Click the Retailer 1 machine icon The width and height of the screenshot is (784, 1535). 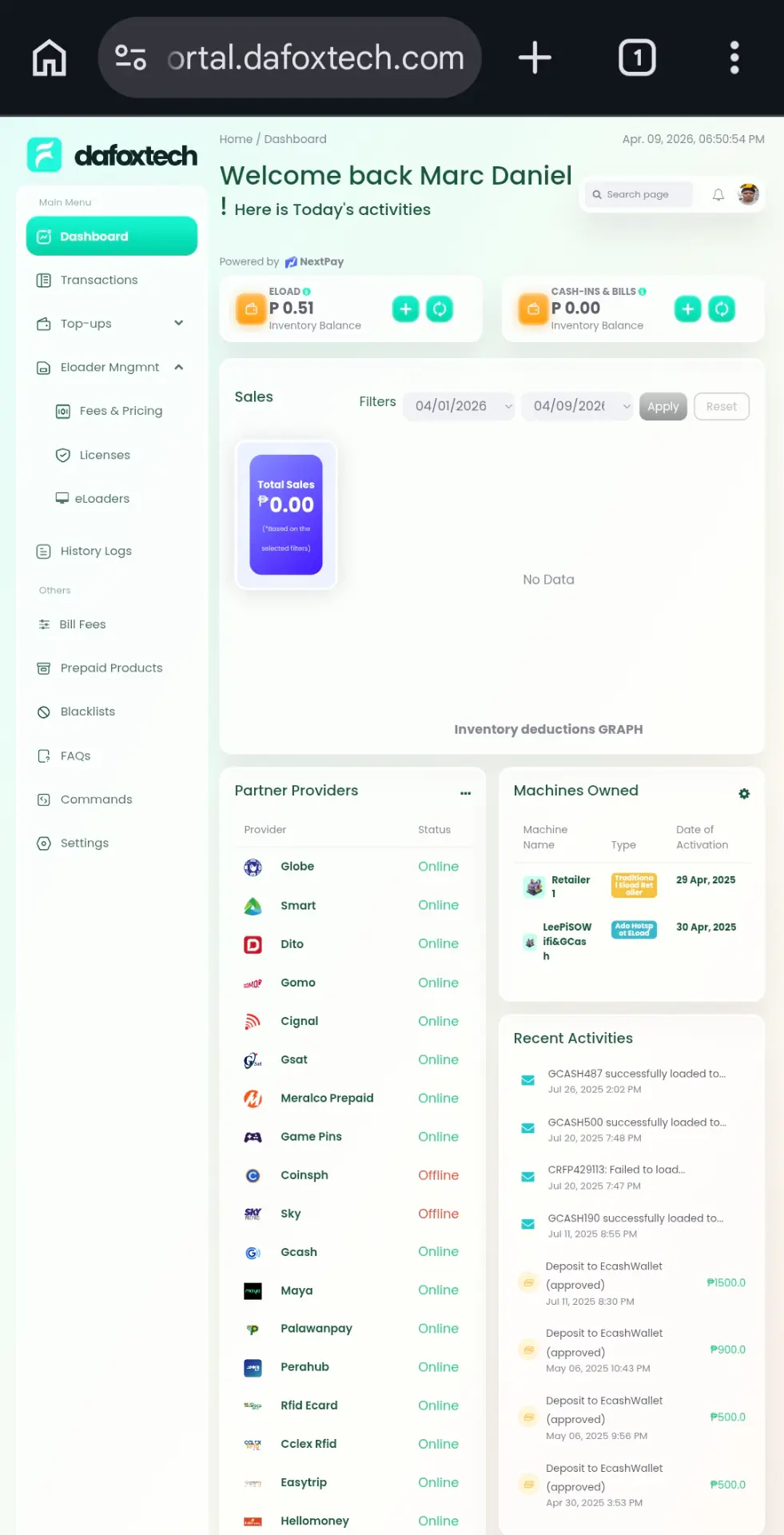[x=534, y=886]
